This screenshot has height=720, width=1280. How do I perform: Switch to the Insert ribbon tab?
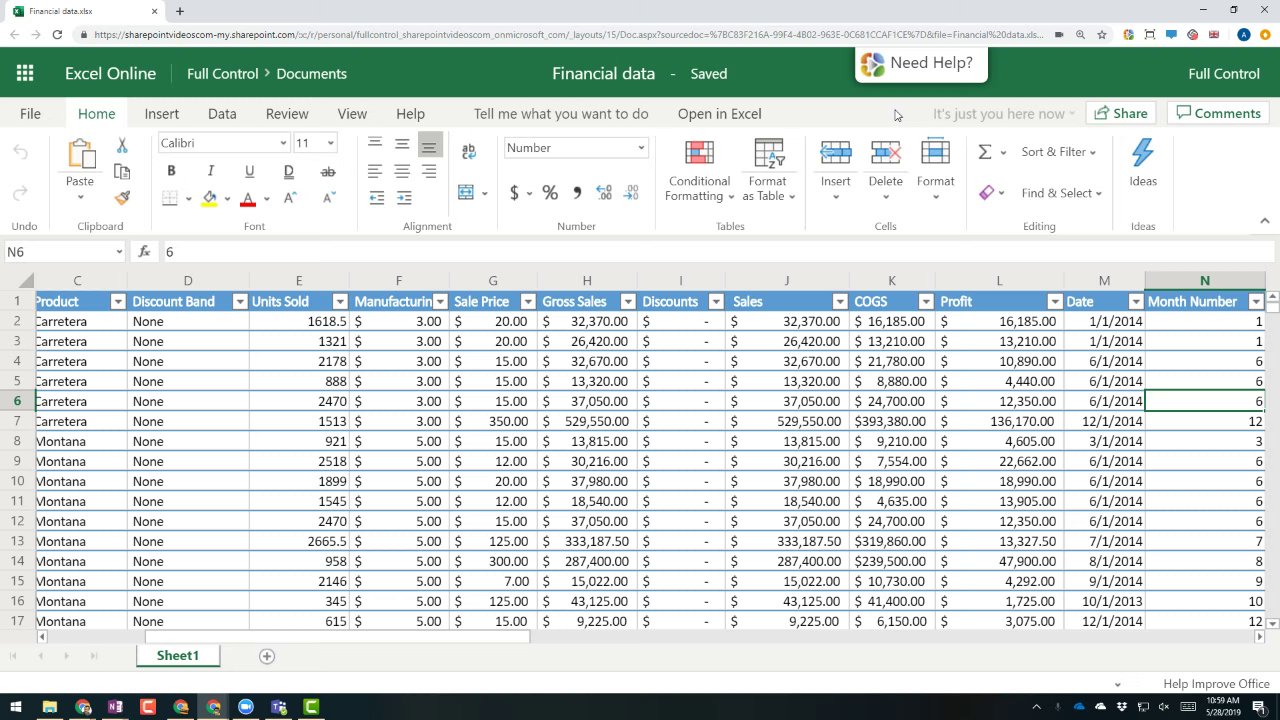tap(161, 114)
